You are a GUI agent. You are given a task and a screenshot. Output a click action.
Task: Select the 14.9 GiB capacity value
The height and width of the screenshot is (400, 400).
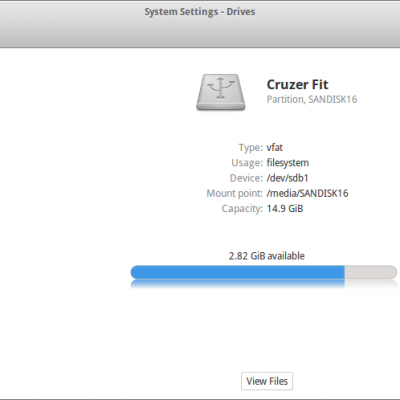point(285,209)
